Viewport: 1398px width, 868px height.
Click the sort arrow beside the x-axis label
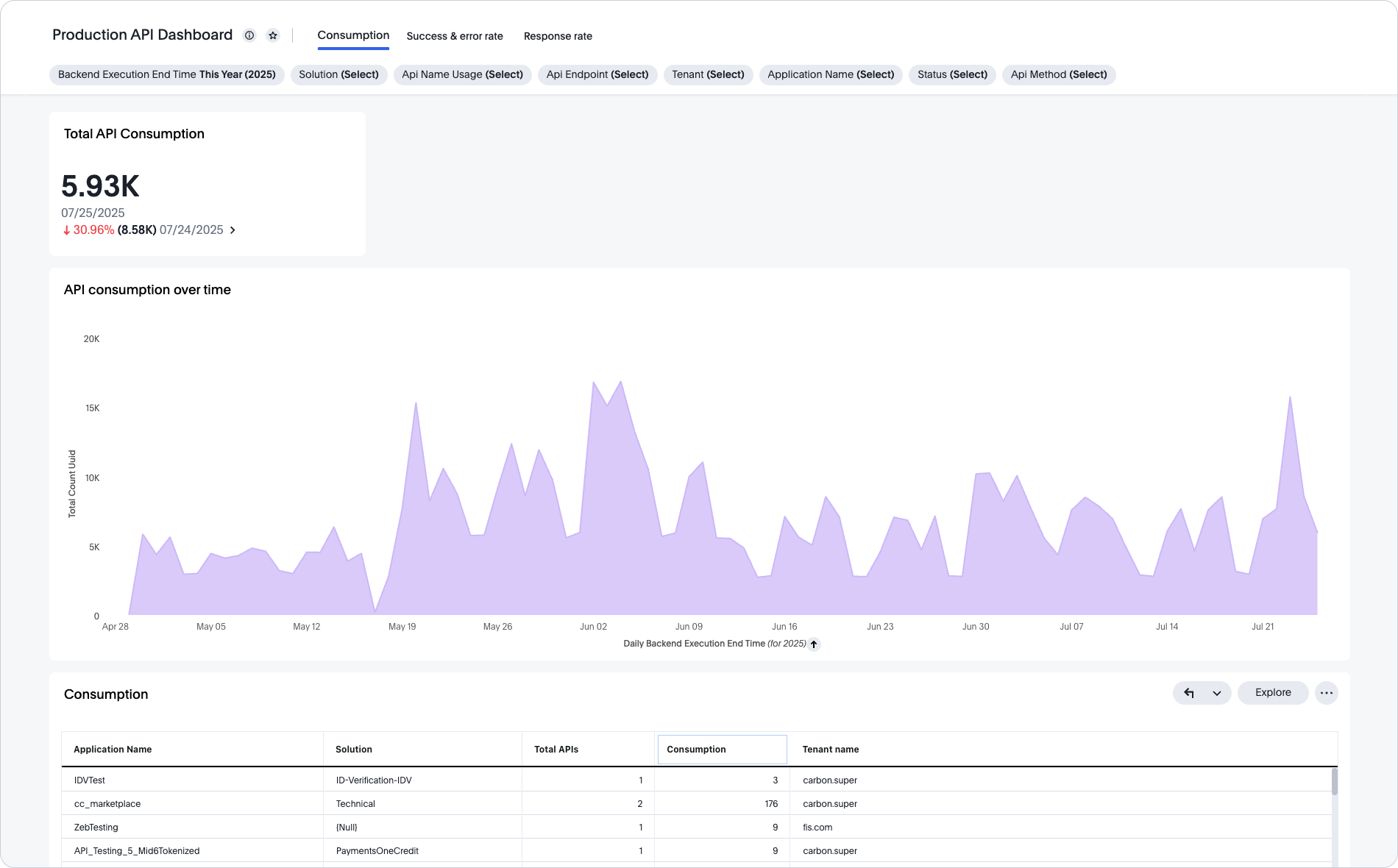(x=814, y=644)
